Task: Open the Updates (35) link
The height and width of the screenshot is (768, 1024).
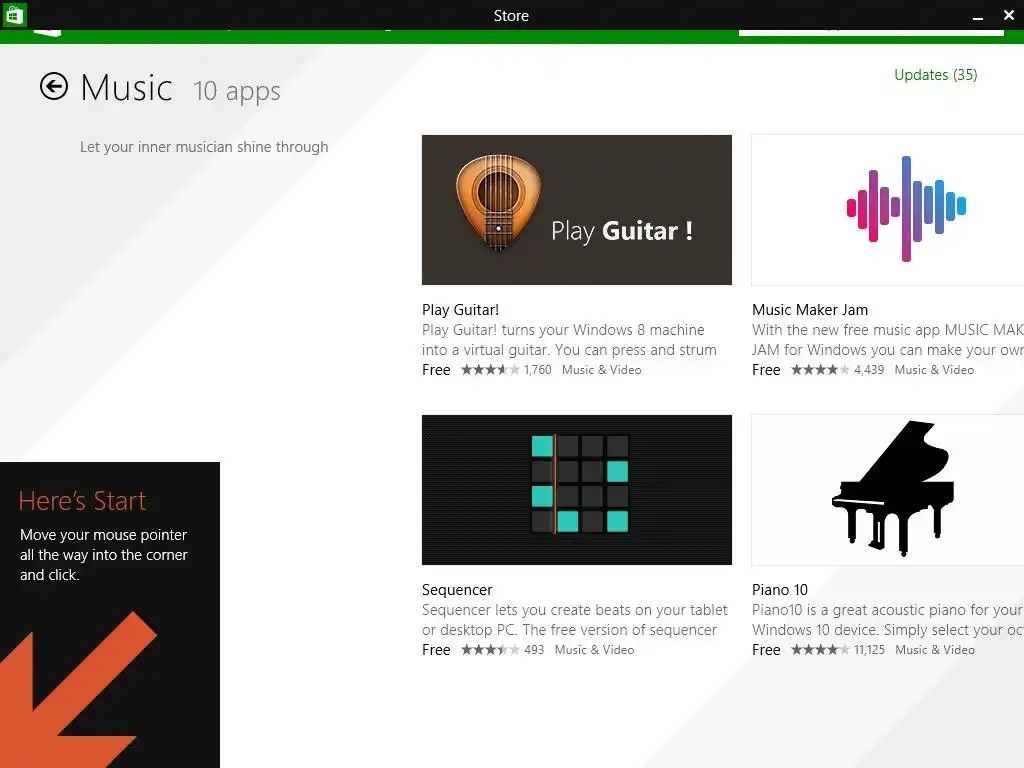Action: click(x=935, y=75)
